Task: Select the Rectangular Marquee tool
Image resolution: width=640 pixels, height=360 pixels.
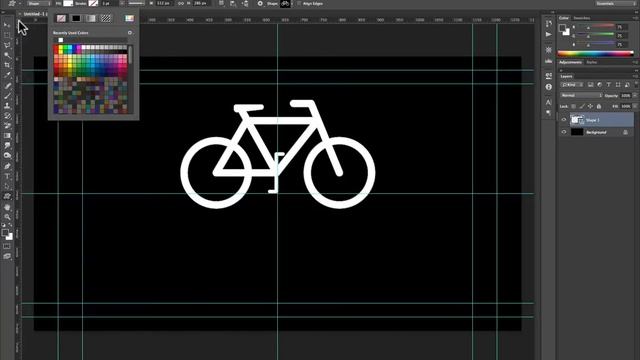Action: (7, 35)
